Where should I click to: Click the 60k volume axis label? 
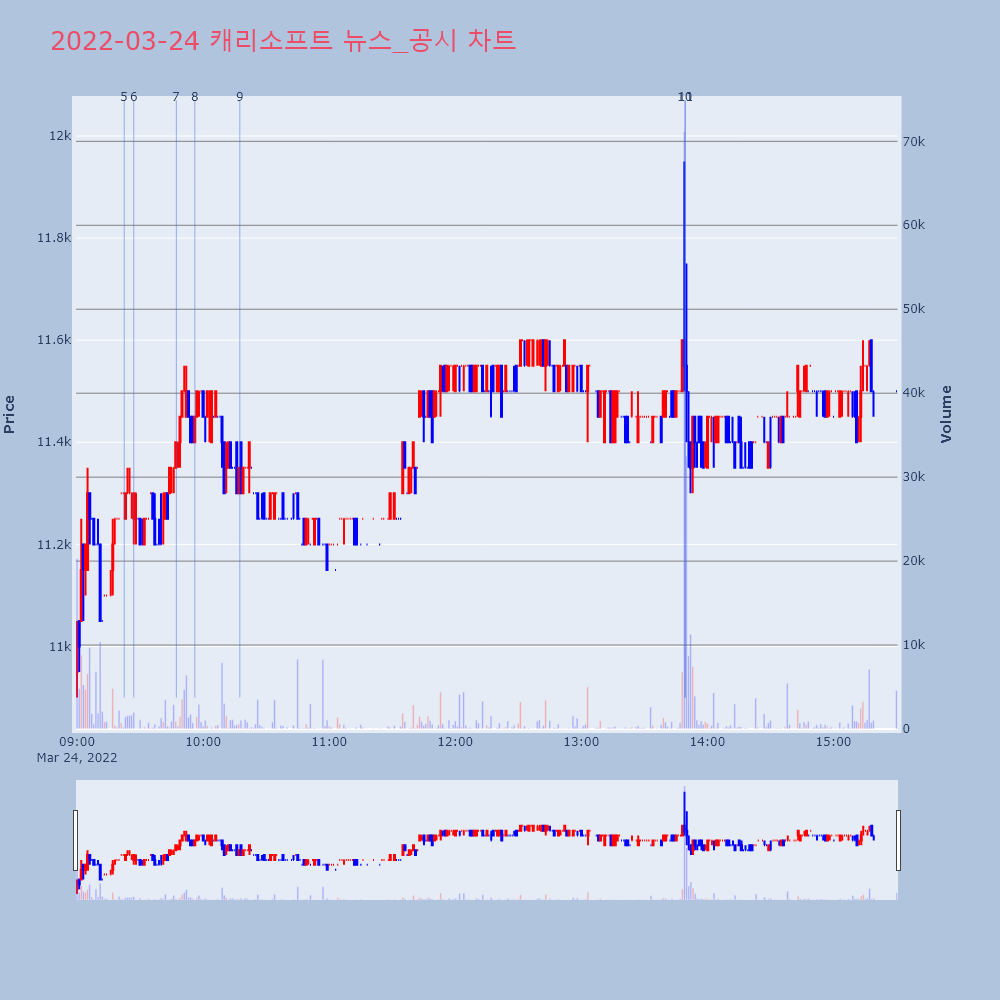914,225
